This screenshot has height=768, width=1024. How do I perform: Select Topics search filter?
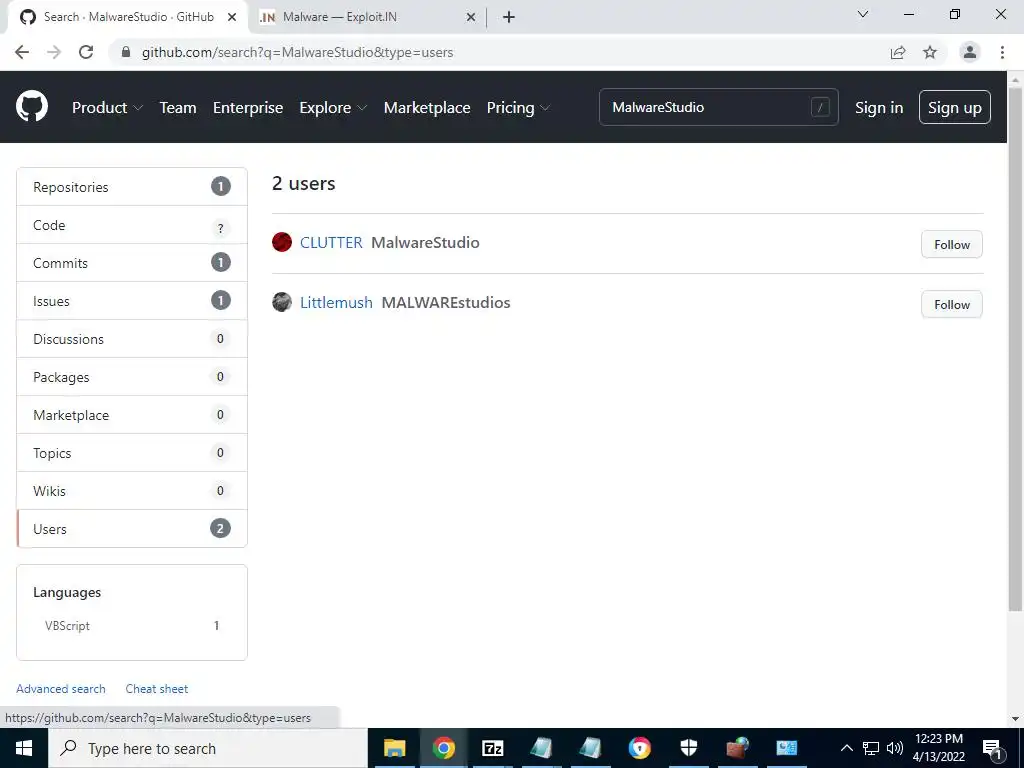[132, 453]
